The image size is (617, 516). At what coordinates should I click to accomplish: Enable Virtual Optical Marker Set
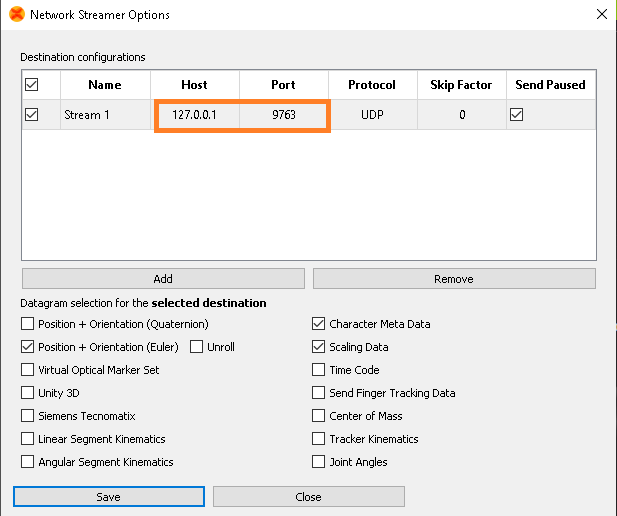[x=28, y=370]
